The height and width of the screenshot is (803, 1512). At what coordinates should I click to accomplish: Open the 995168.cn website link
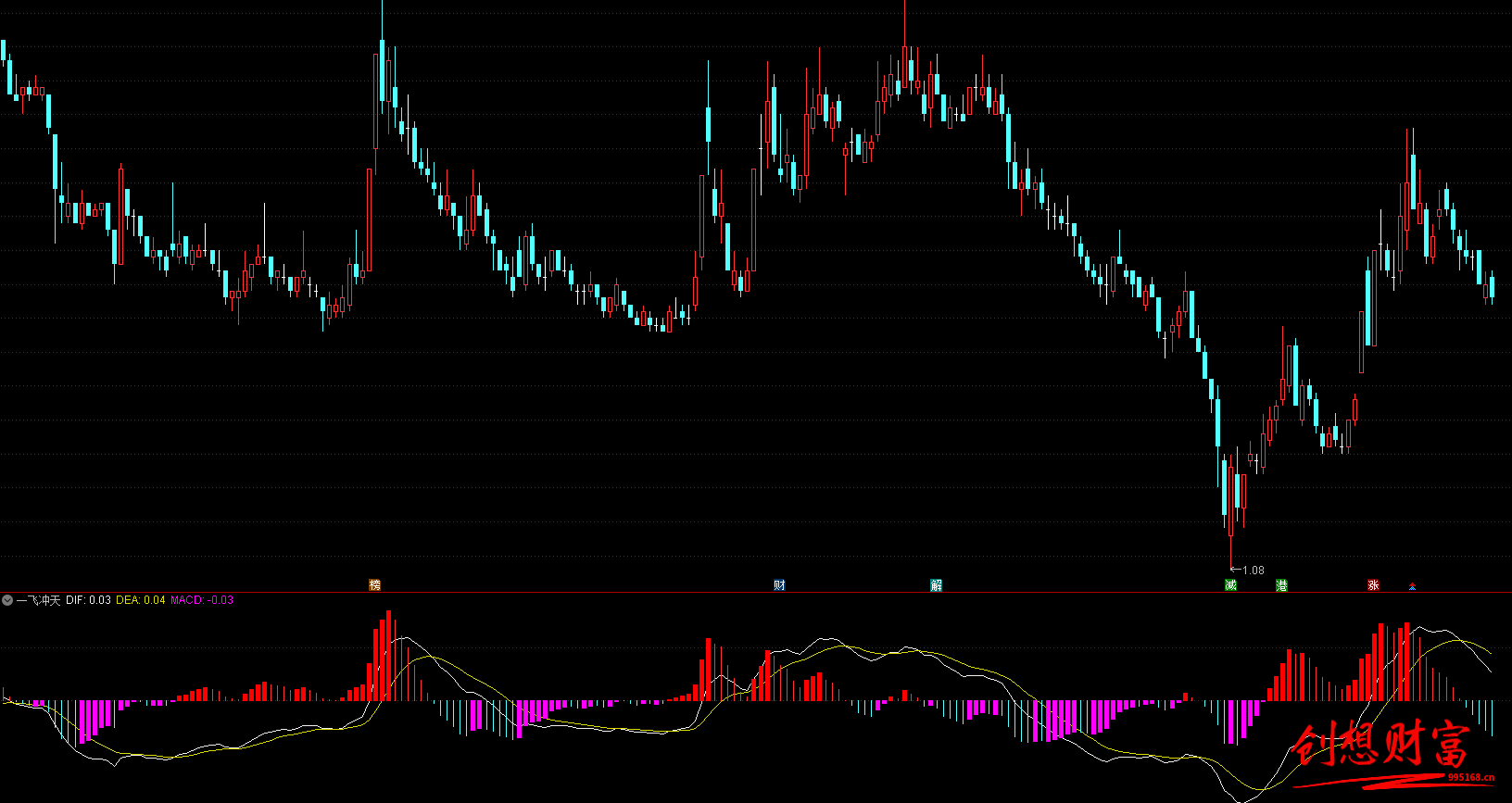[x=1471, y=778]
